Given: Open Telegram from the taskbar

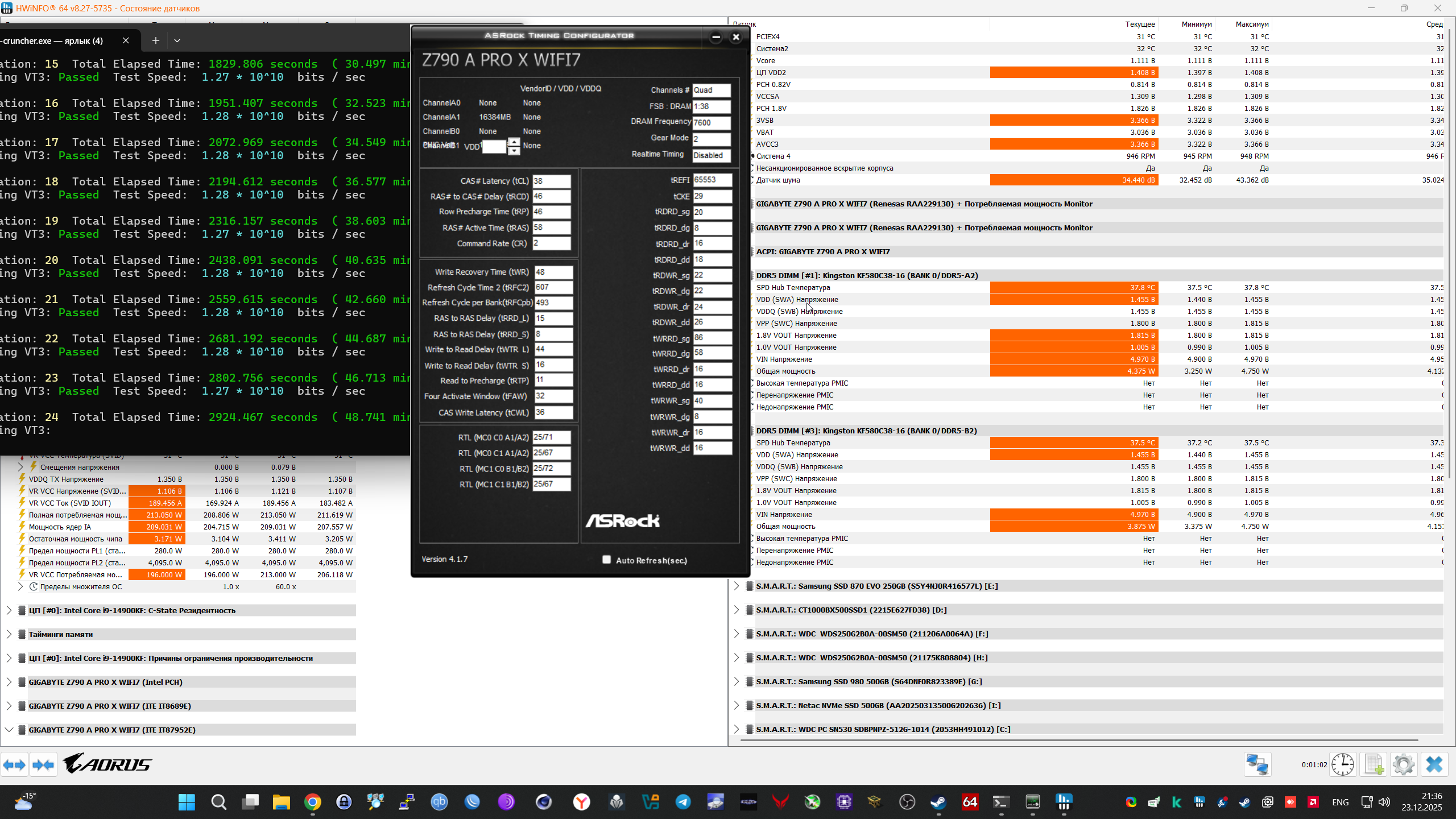Looking at the screenshot, I should [683, 802].
